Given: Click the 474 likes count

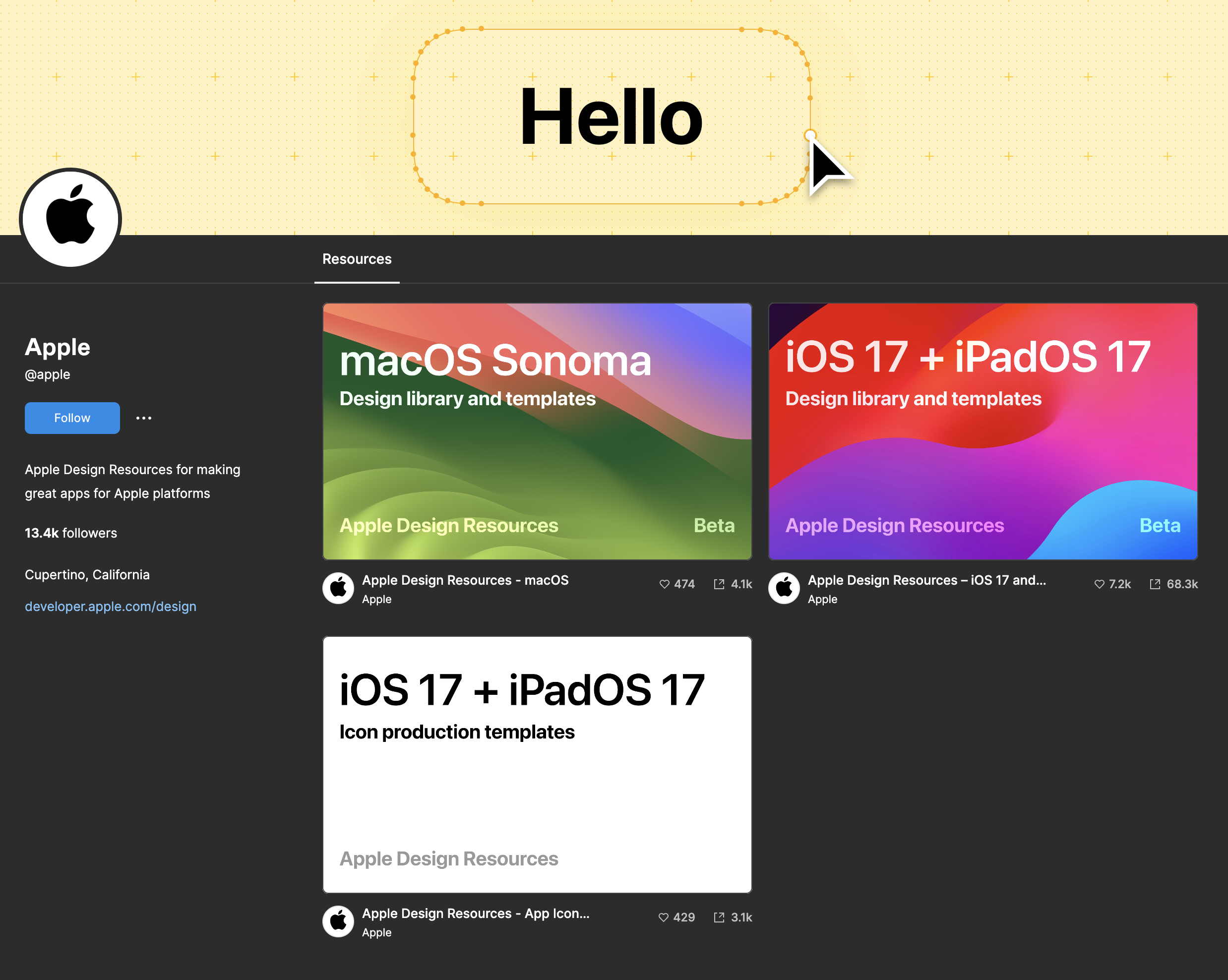Looking at the screenshot, I should [x=684, y=584].
